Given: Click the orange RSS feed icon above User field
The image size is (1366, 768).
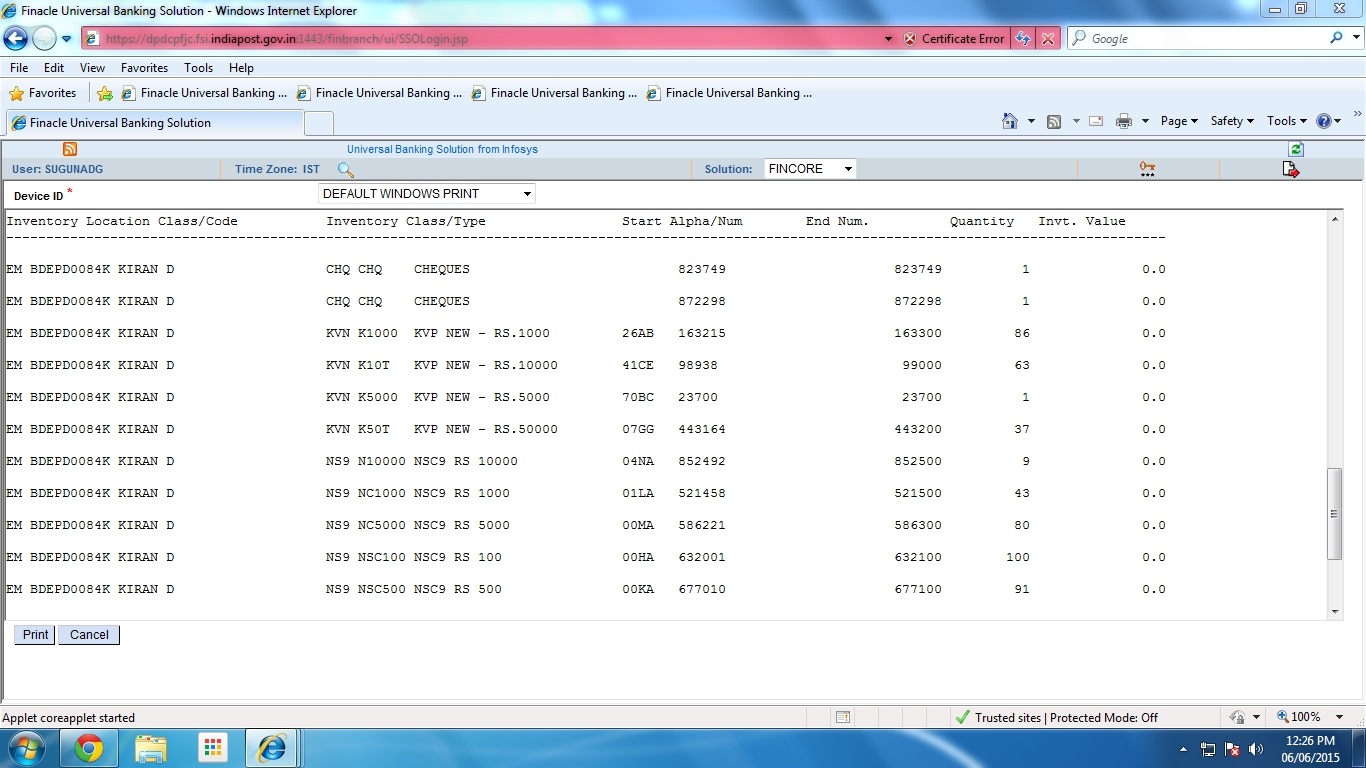Looking at the screenshot, I should point(69,148).
